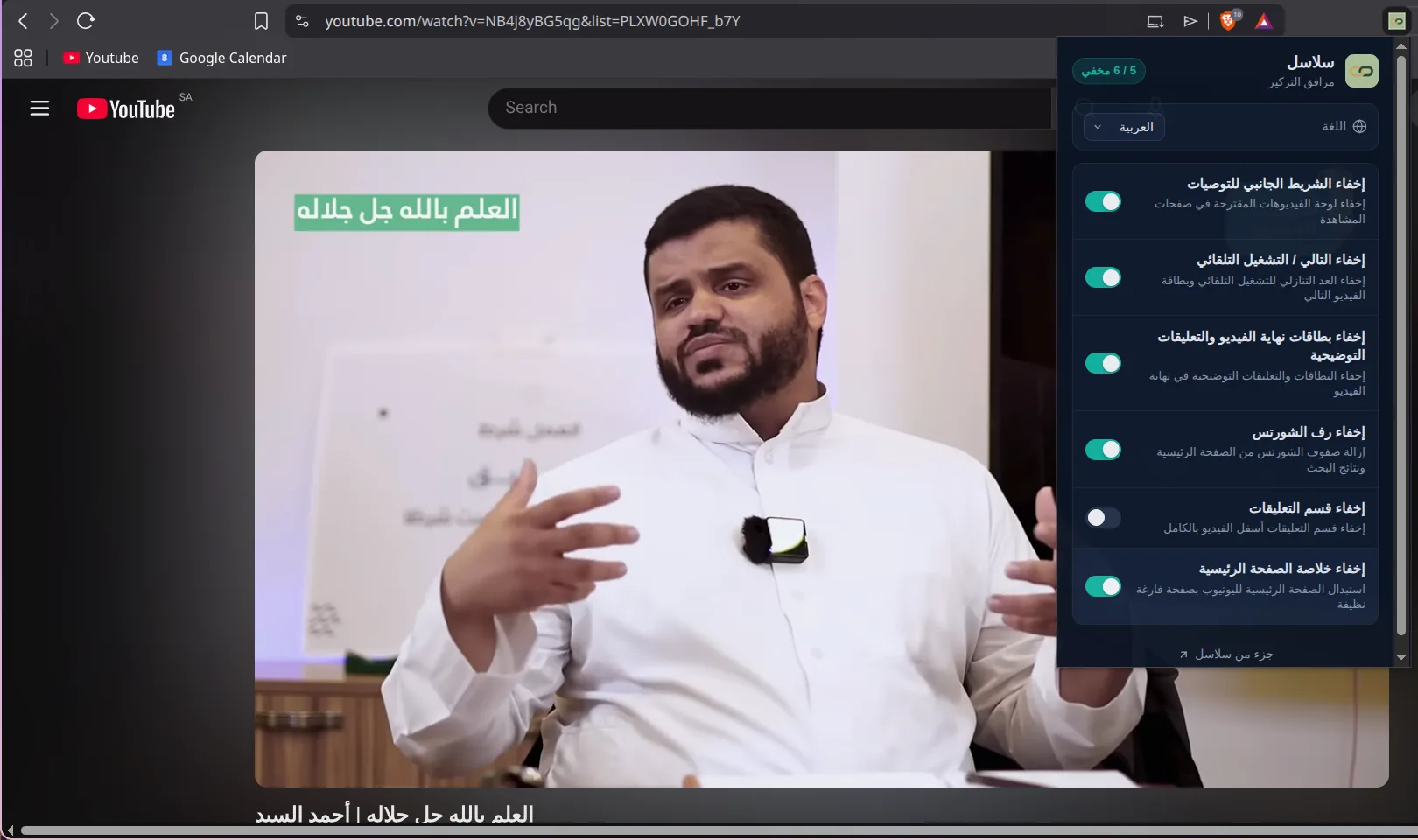
Task: Click the popup vertical scrollbar
Action: [1401, 346]
